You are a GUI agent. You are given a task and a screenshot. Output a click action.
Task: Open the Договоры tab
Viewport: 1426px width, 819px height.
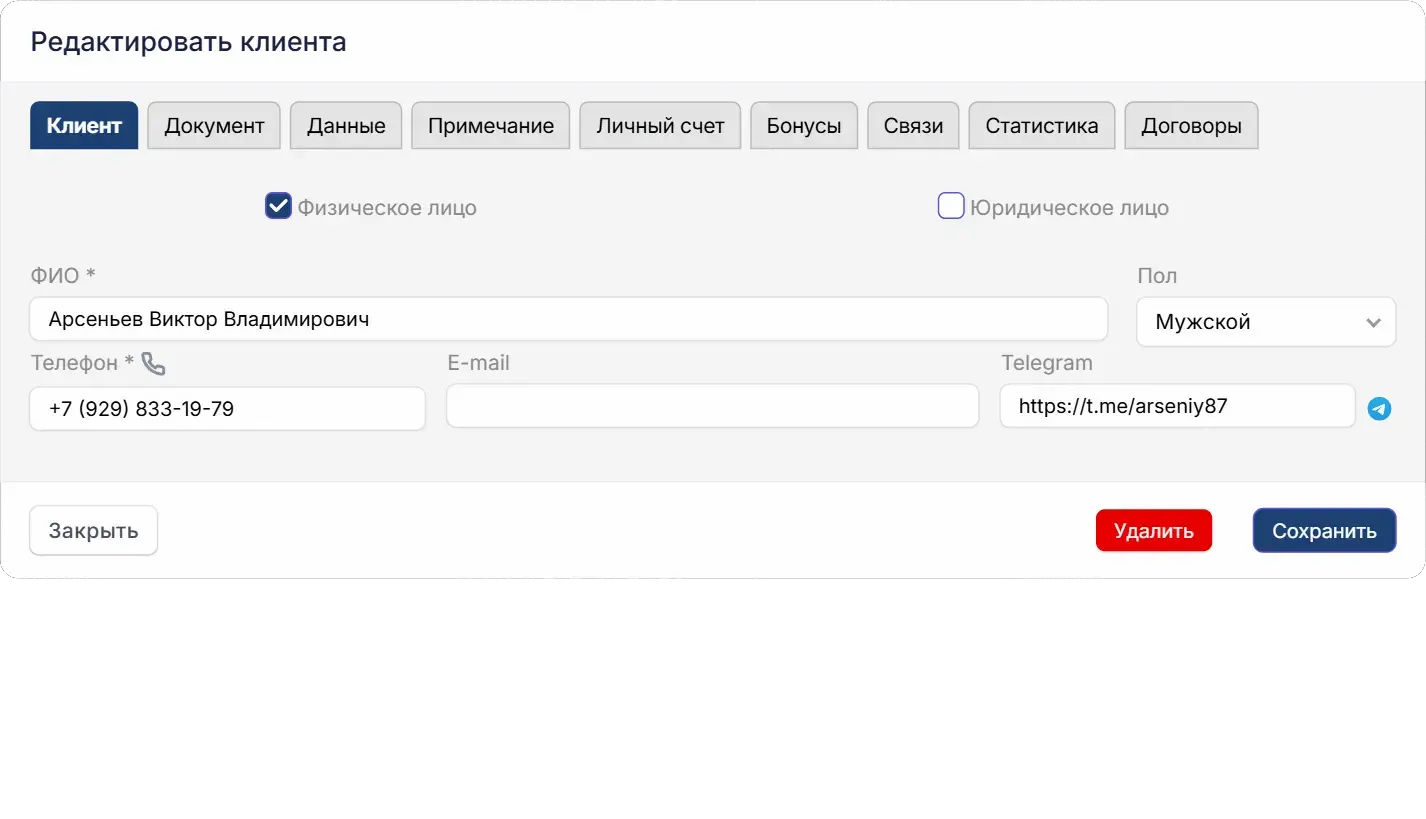pos(1192,126)
